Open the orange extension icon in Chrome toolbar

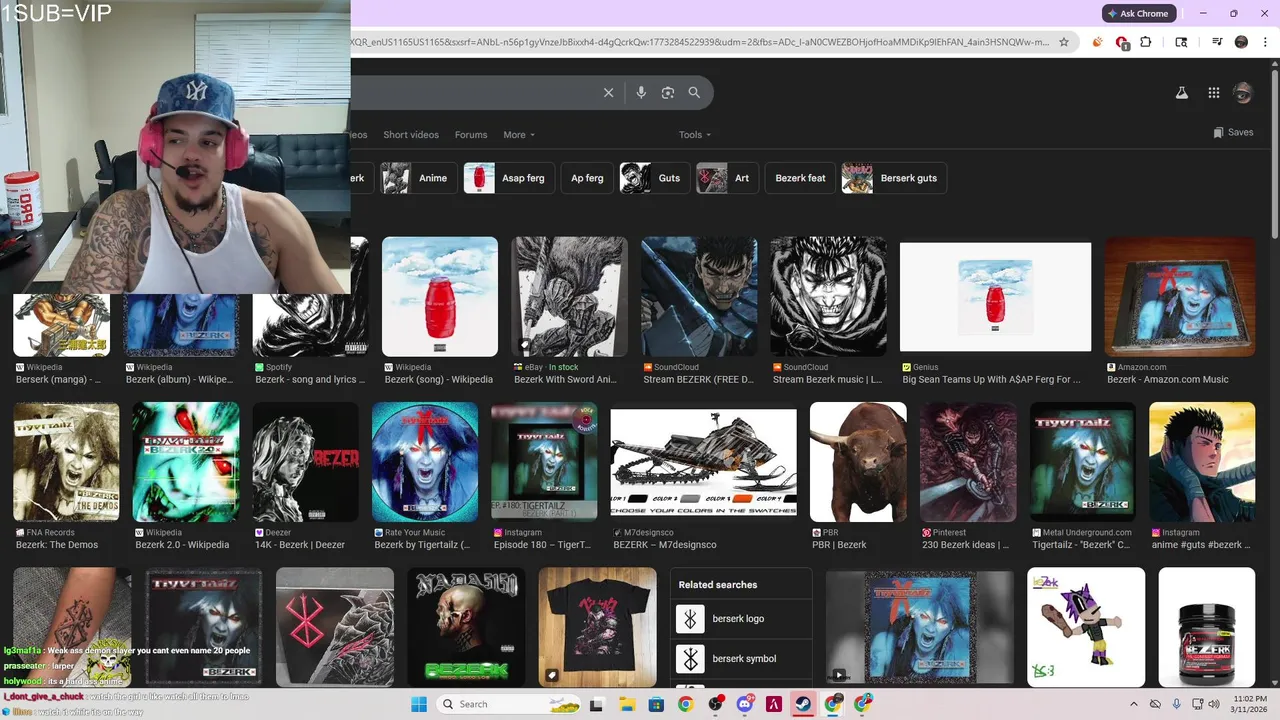pos(1097,42)
